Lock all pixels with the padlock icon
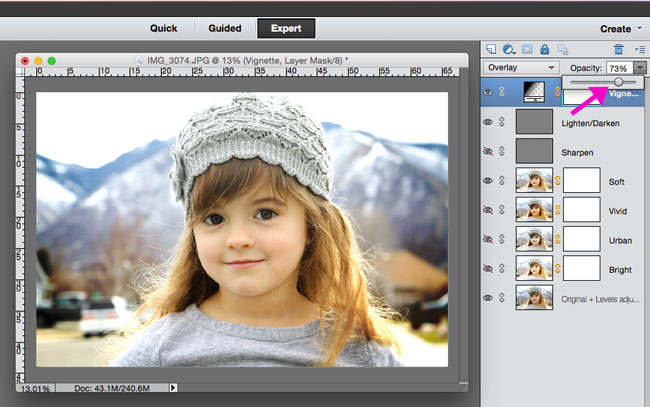 (545, 49)
